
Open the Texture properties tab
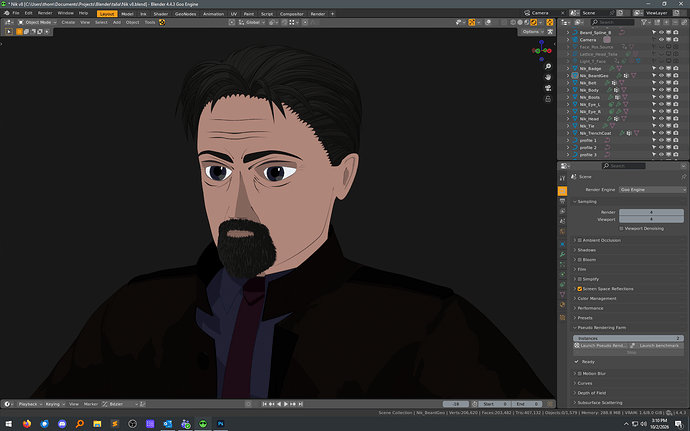[x=562, y=317]
